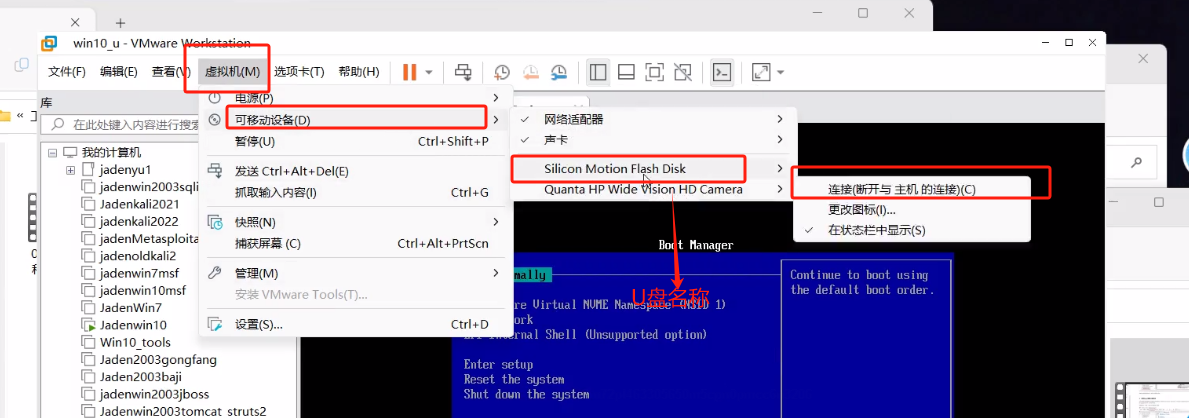Click the Unity mode toolbar icon
Screen dimensions: 1189x418
[x=682, y=72]
